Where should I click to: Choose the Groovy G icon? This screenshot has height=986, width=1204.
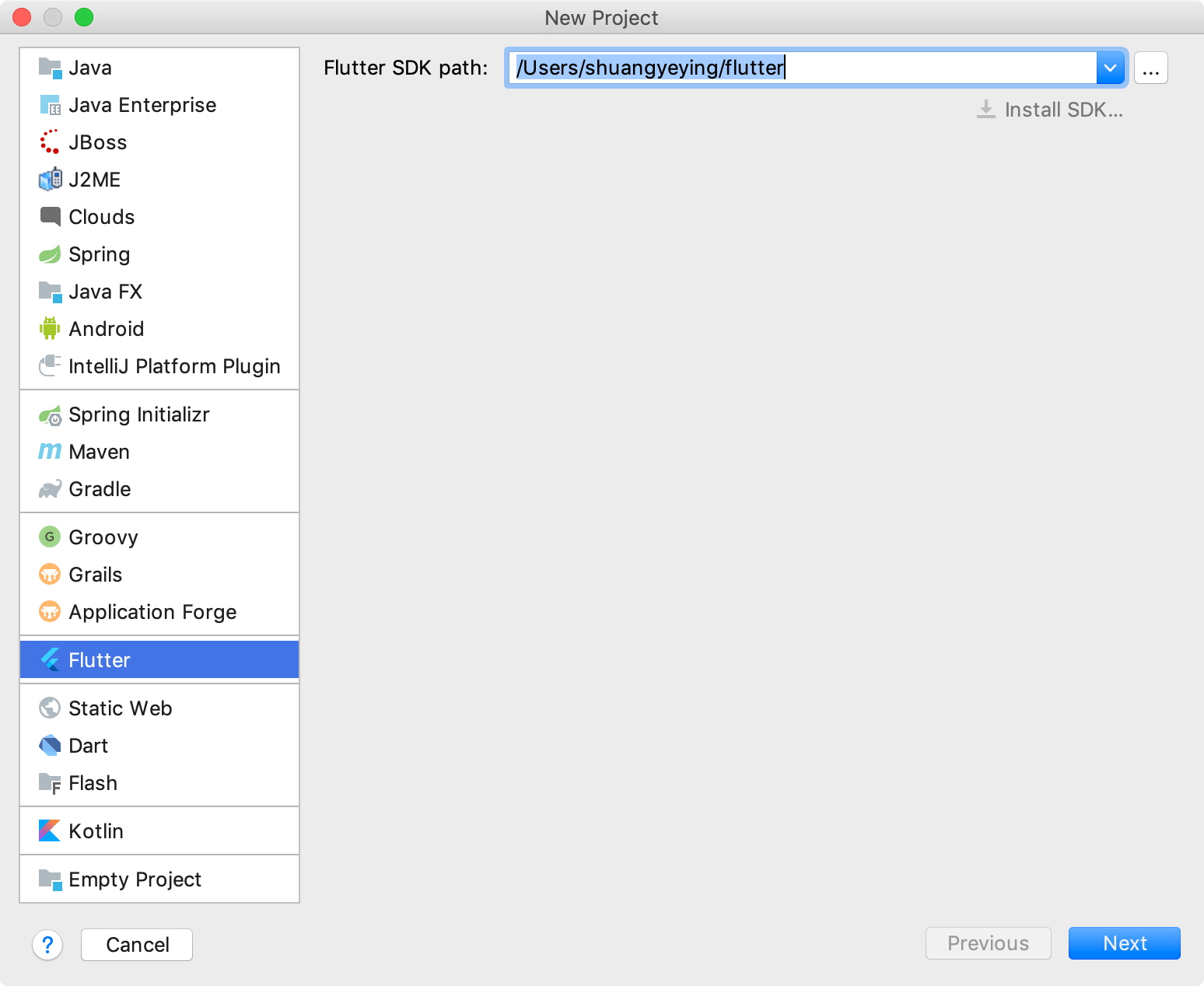click(50, 537)
